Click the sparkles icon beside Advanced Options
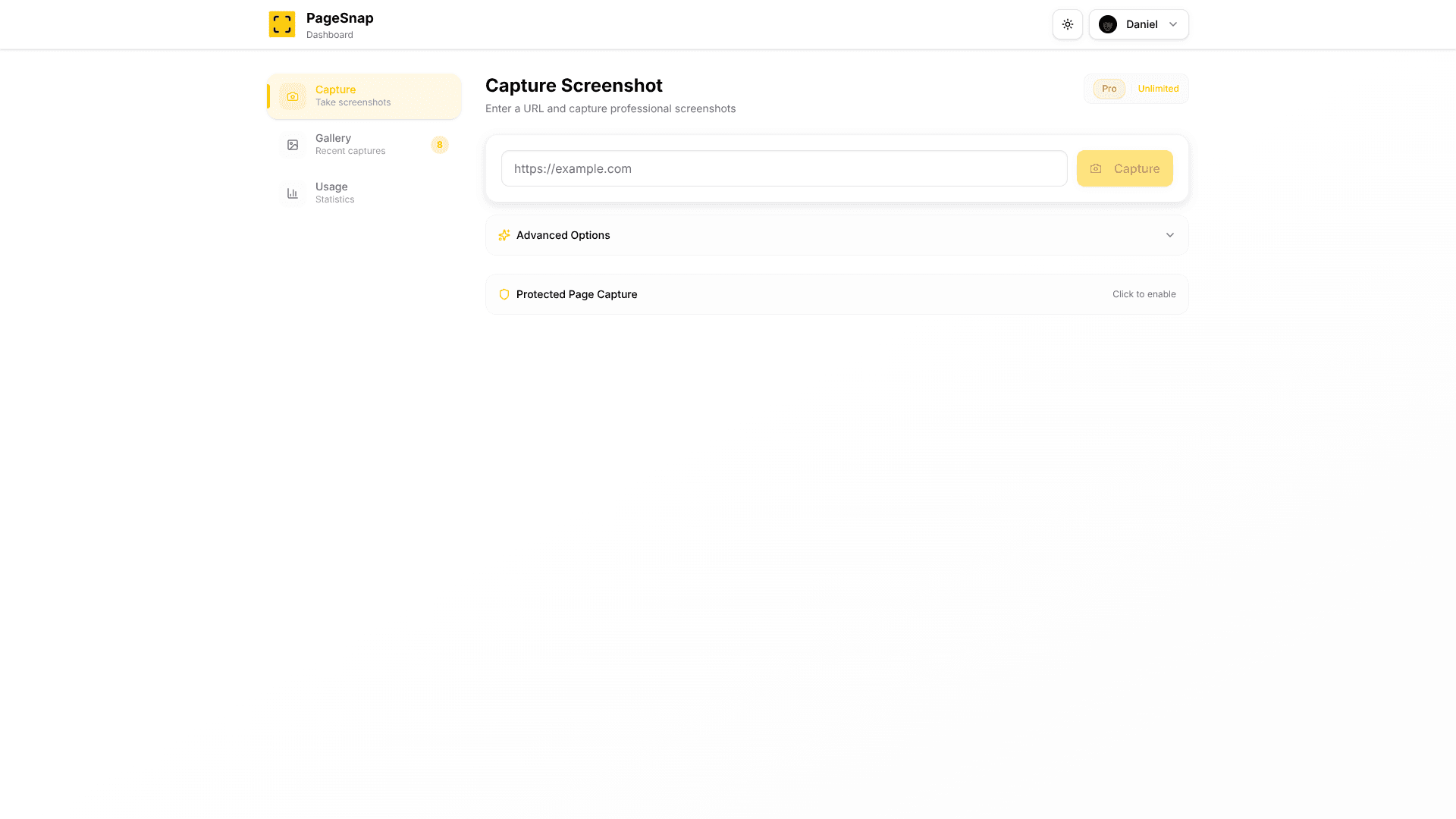This screenshot has height=819, width=1456. click(504, 235)
